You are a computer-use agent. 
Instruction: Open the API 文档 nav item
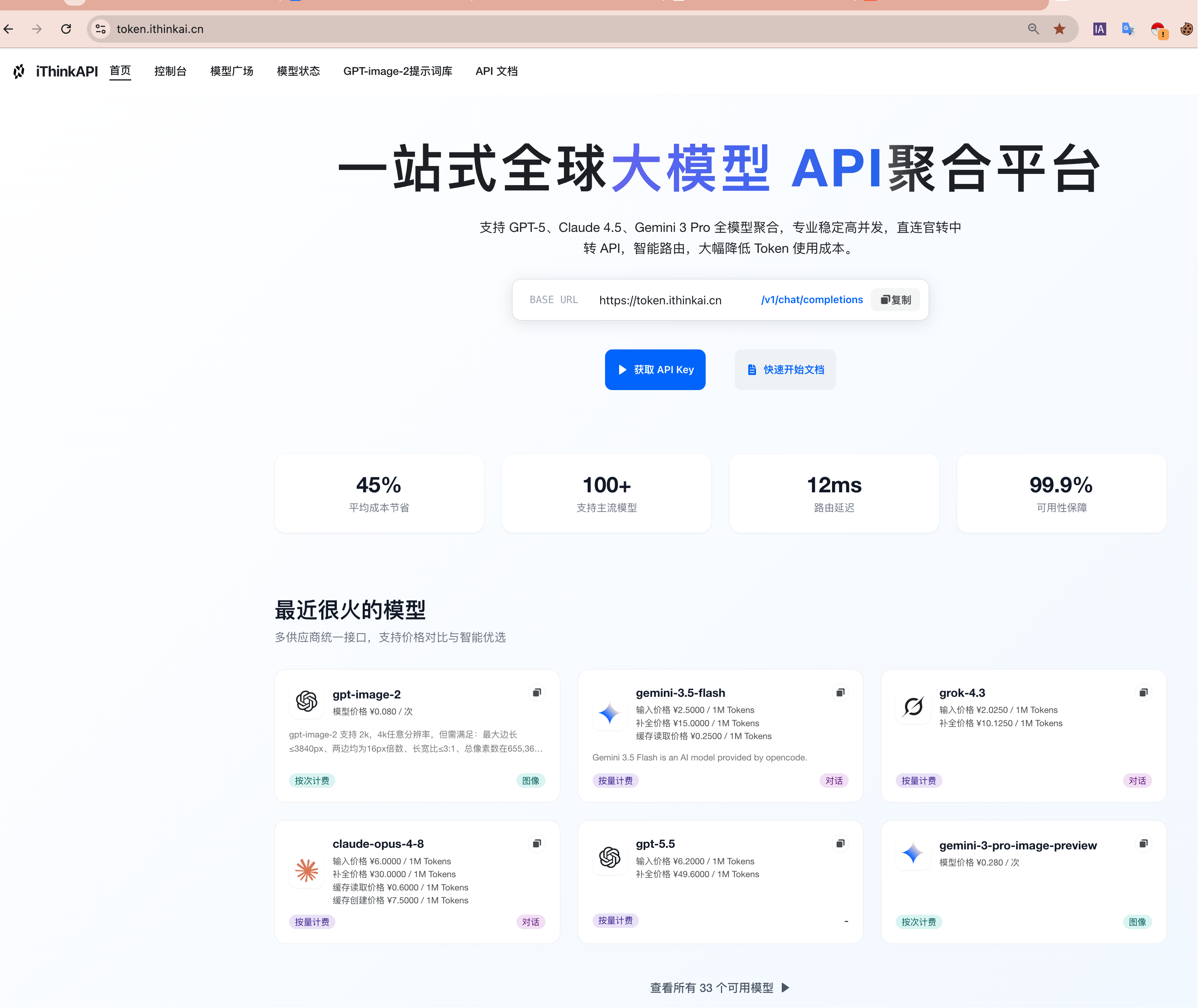pyautogui.click(x=496, y=71)
